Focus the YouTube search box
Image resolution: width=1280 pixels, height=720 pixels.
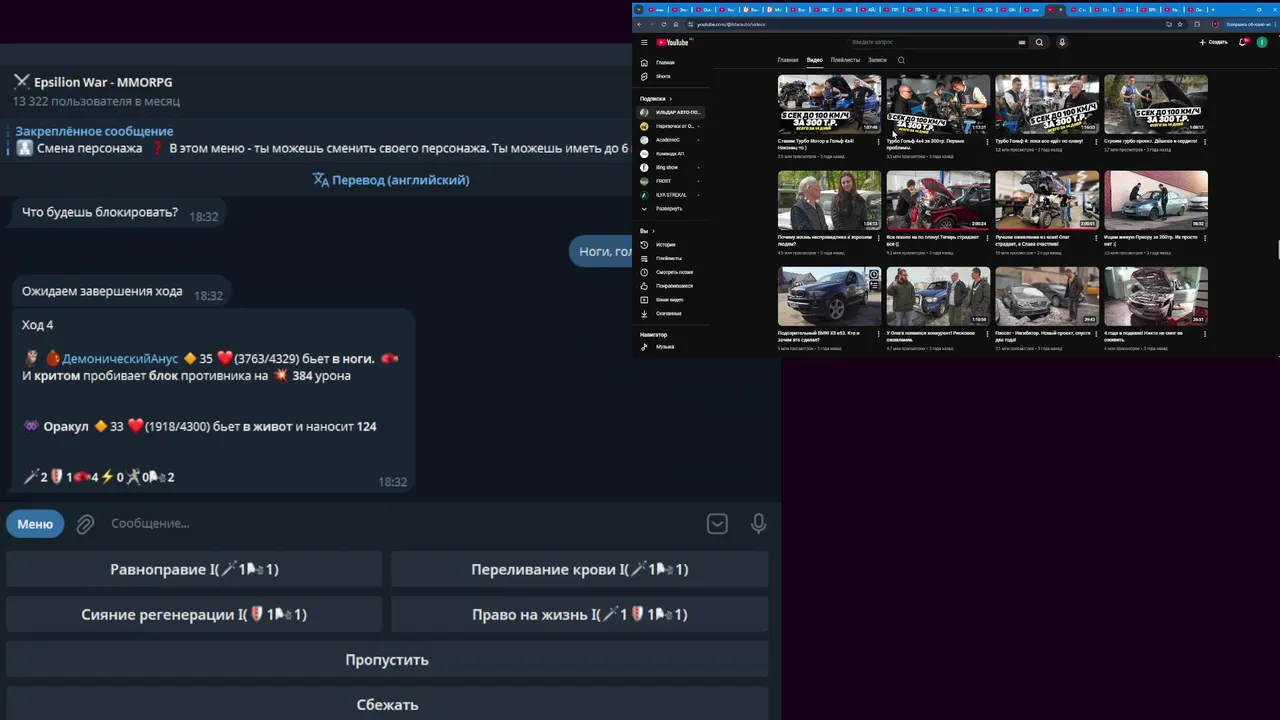coord(930,42)
